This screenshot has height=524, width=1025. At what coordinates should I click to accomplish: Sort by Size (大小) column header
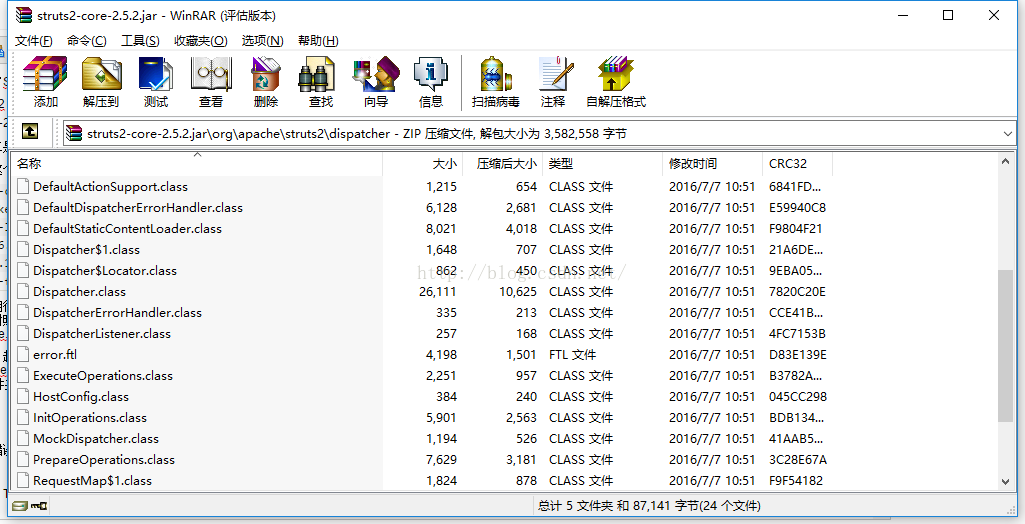[422, 163]
